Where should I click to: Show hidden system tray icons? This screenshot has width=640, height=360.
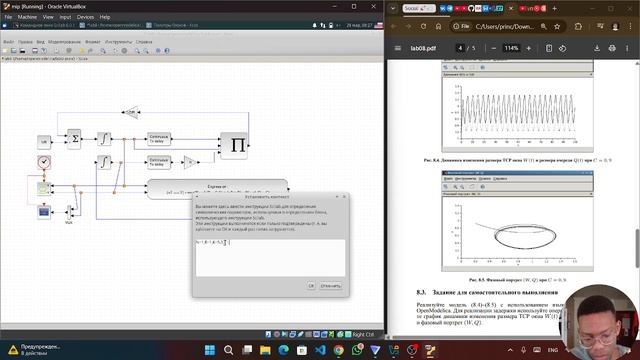pos(510,350)
